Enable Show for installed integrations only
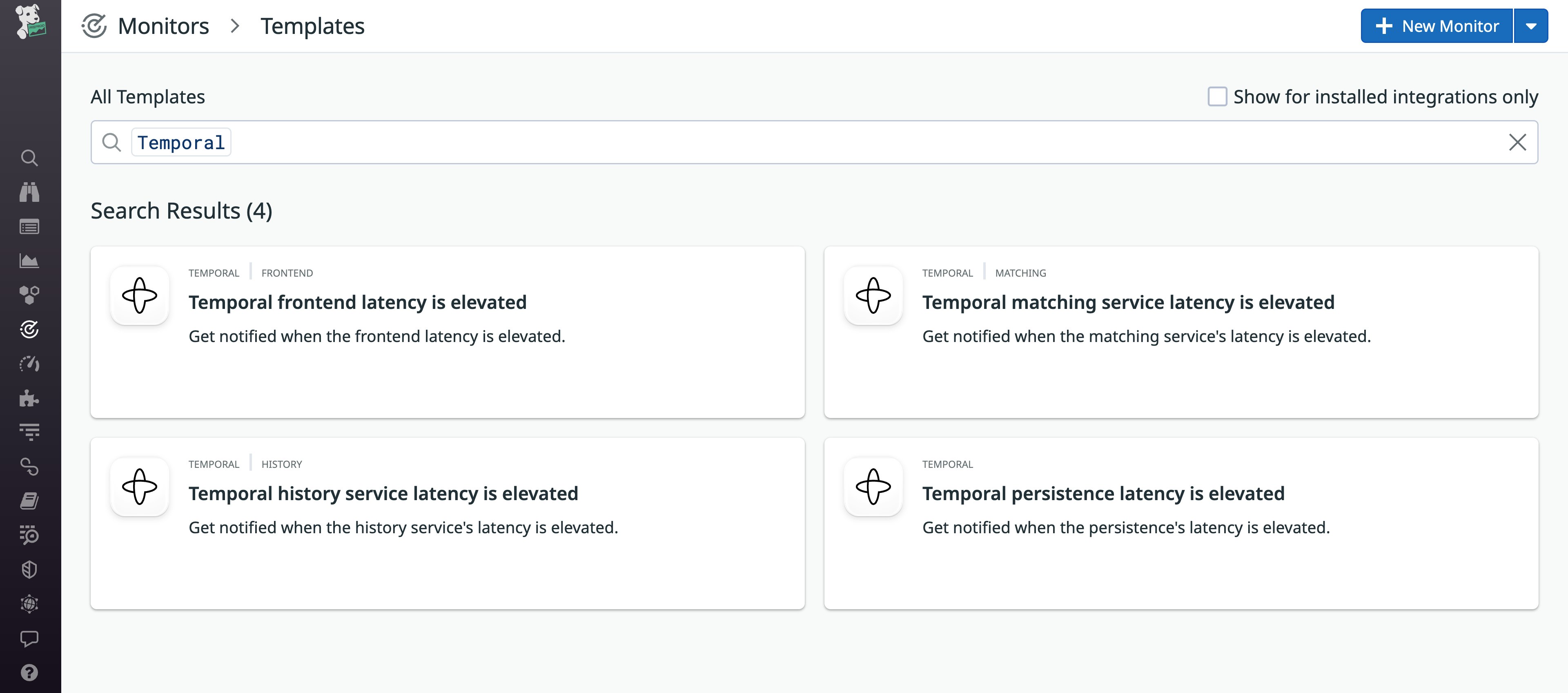Image resolution: width=1568 pixels, height=693 pixels. [1217, 96]
